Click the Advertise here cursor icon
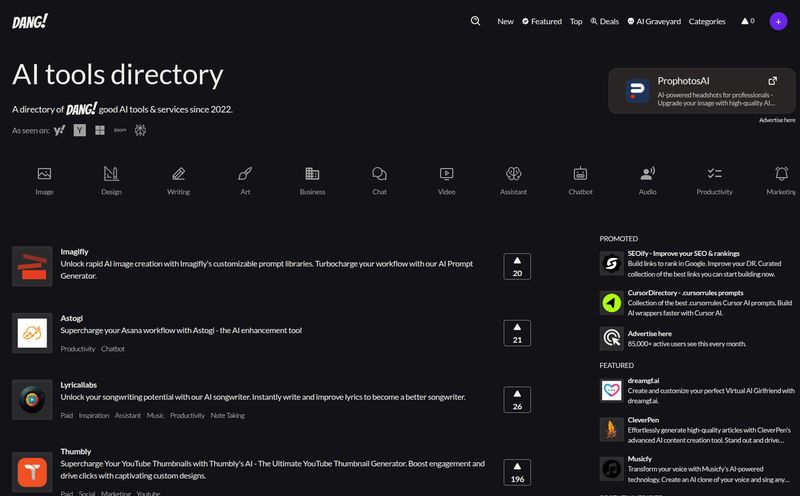800x496 pixels. pyautogui.click(x=611, y=338)
